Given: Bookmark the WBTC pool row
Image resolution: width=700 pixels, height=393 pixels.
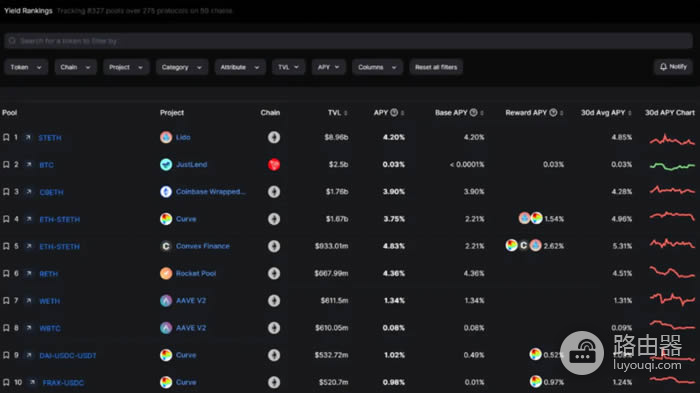Looking at the screenshot, I should [6, 328].
